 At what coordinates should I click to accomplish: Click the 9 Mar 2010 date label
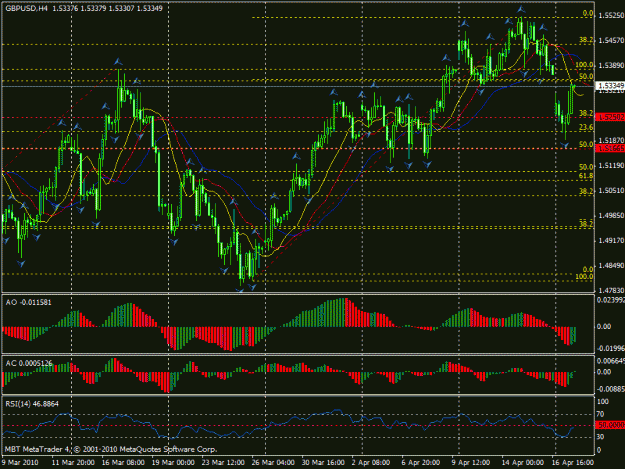(20, 462)
